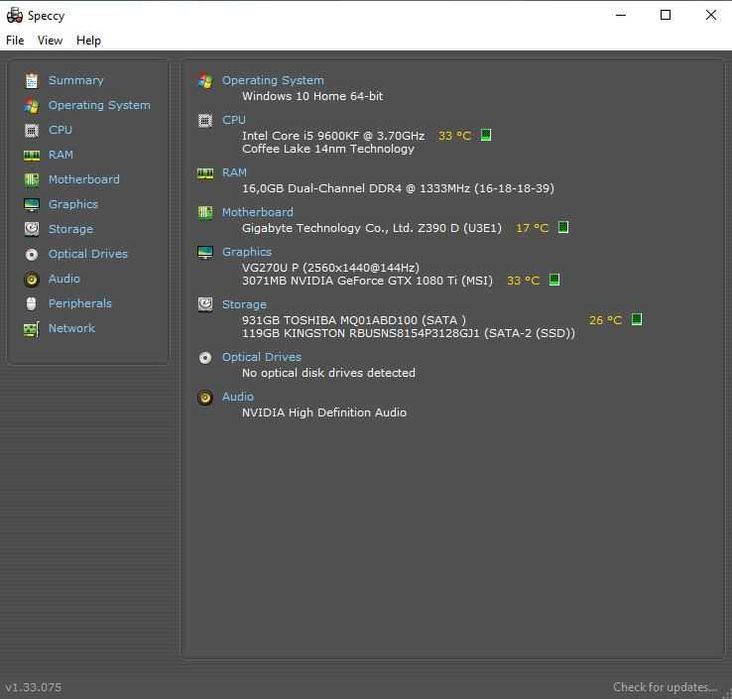The width and height of the screenshot is (732, 699).
Task: Click Check for updates link
Action: coord(665,687)
